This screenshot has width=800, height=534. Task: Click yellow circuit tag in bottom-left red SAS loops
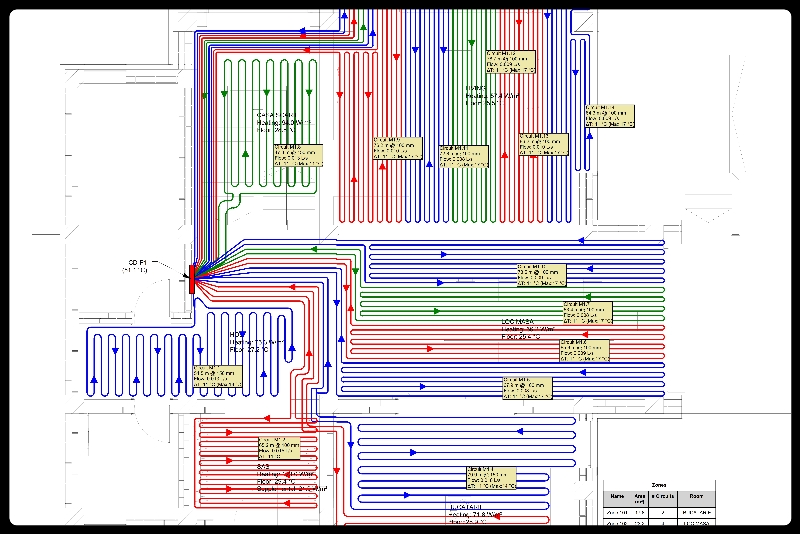point(279,448)
